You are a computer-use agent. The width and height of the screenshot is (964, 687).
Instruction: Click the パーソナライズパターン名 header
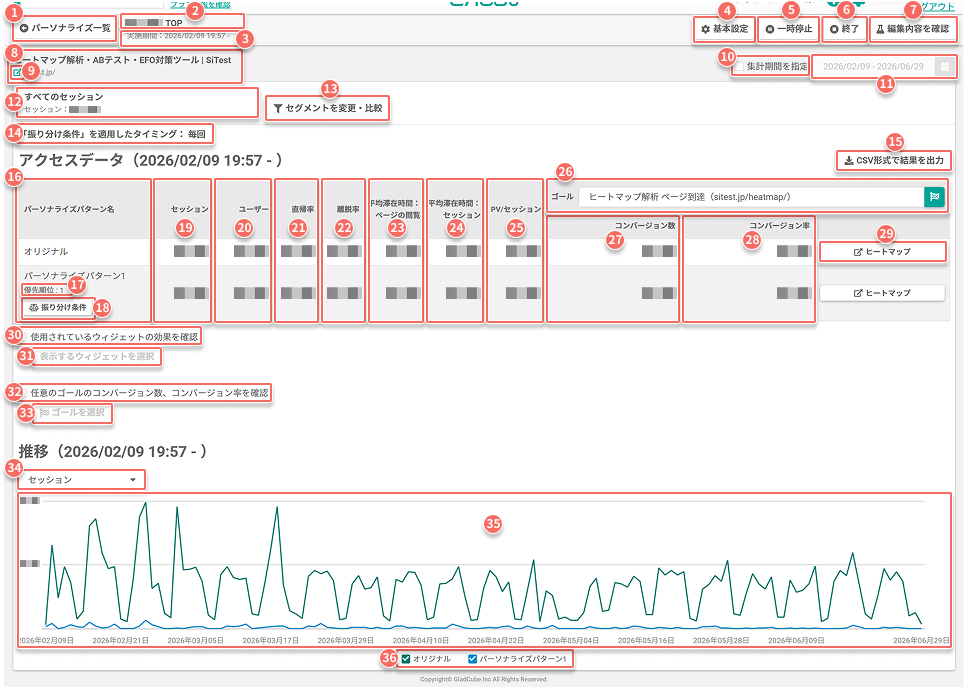(x=69, y=209)
